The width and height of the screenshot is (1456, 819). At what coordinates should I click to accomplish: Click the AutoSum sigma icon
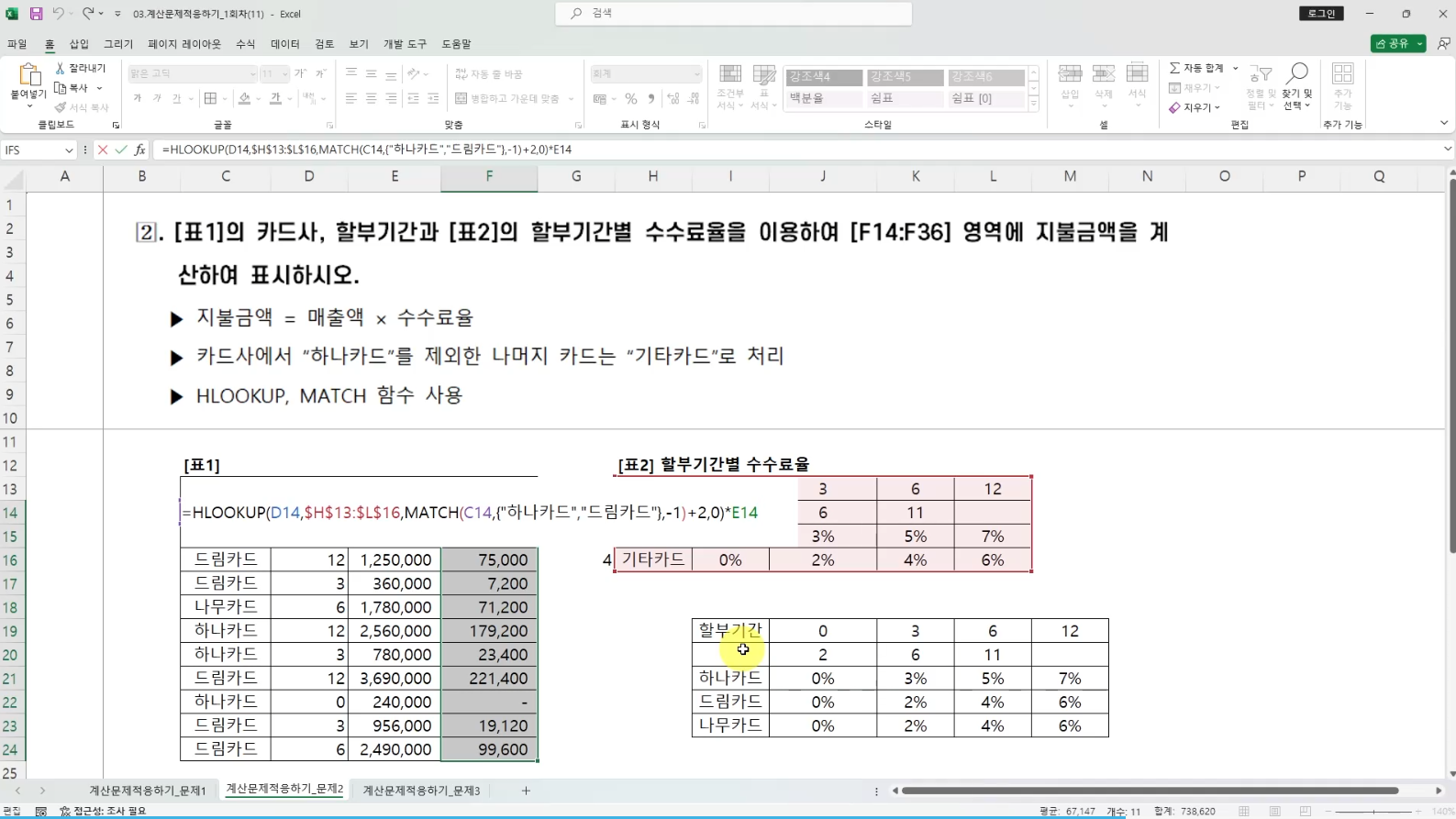[x=1175, y=68]
